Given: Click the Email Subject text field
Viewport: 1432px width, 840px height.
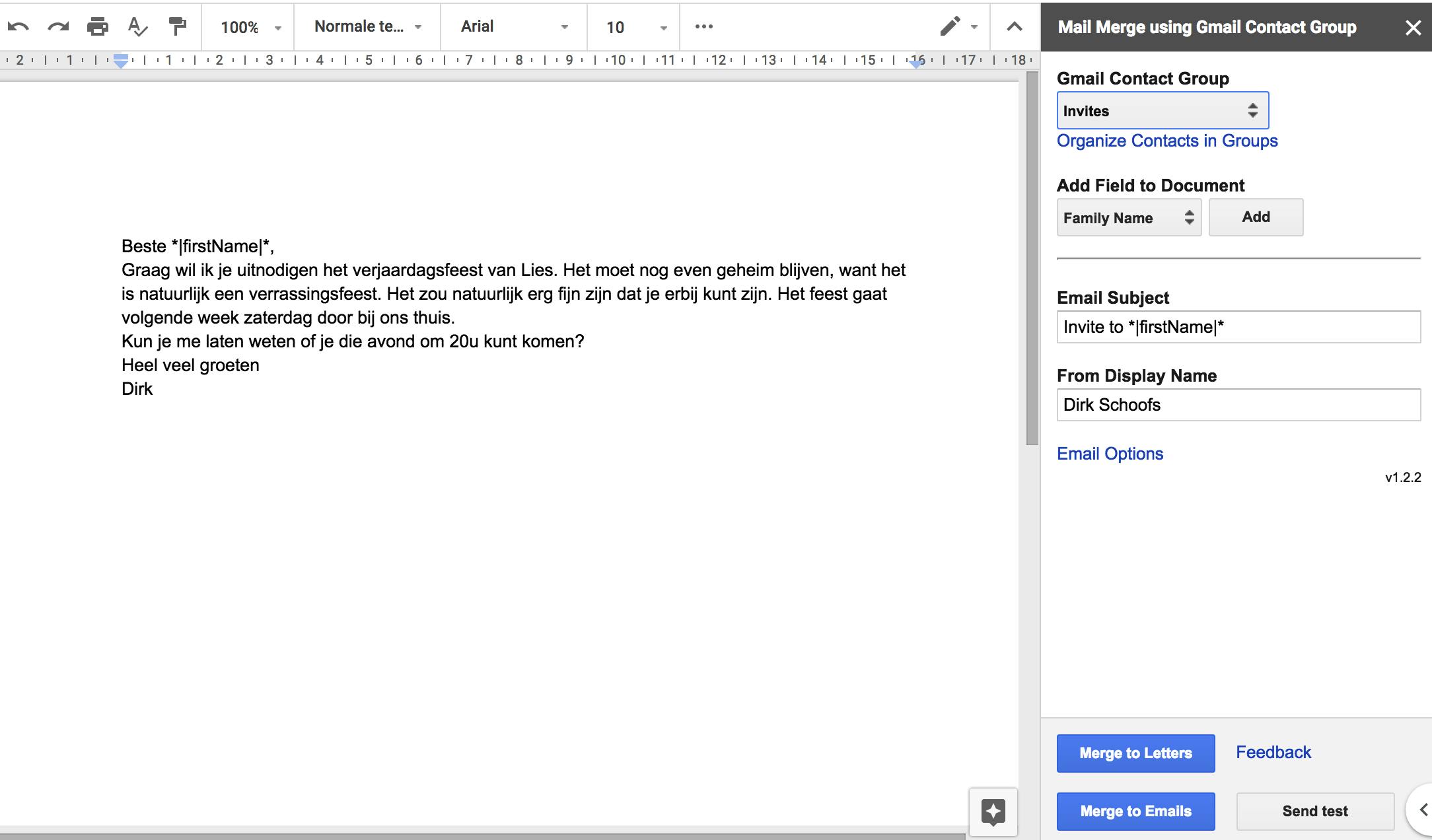Looking at the screenshot, I should tap(1238, 327).
